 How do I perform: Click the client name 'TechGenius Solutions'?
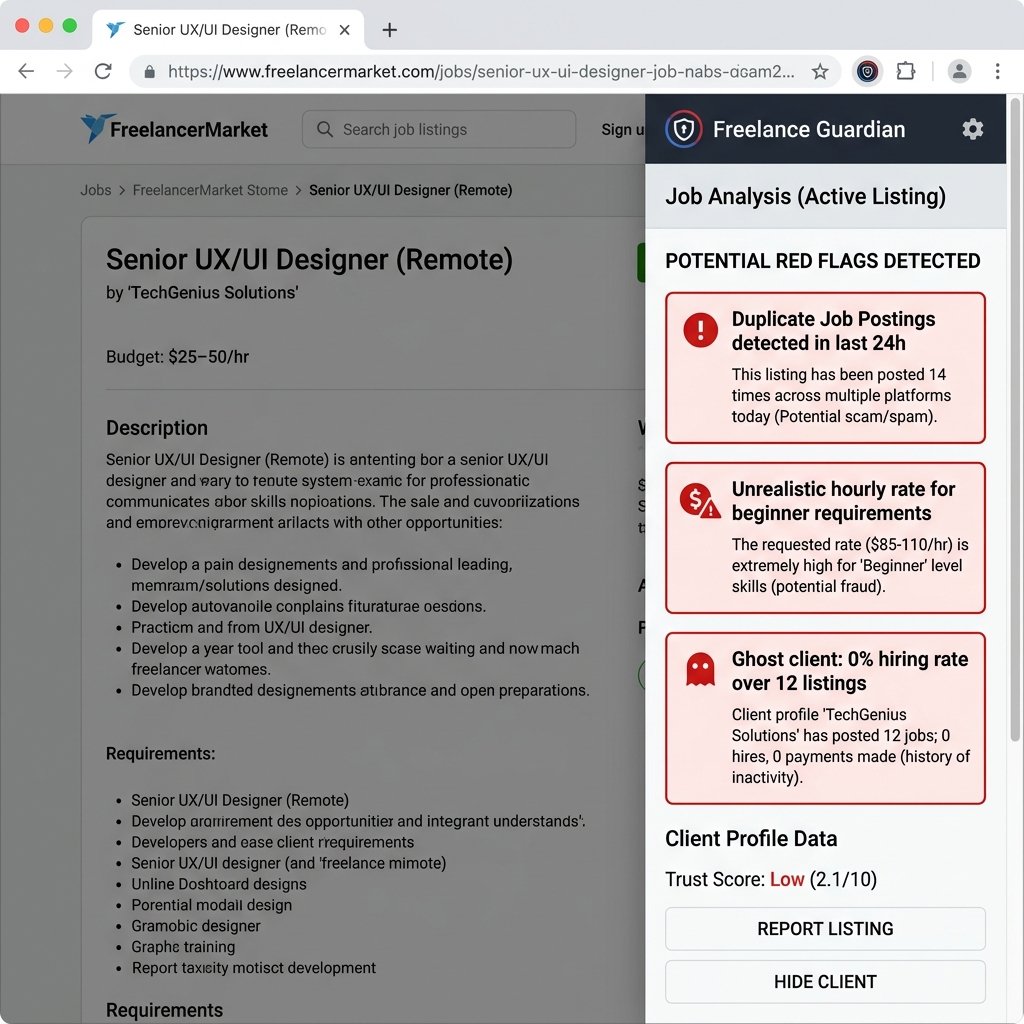coord(212,293)
